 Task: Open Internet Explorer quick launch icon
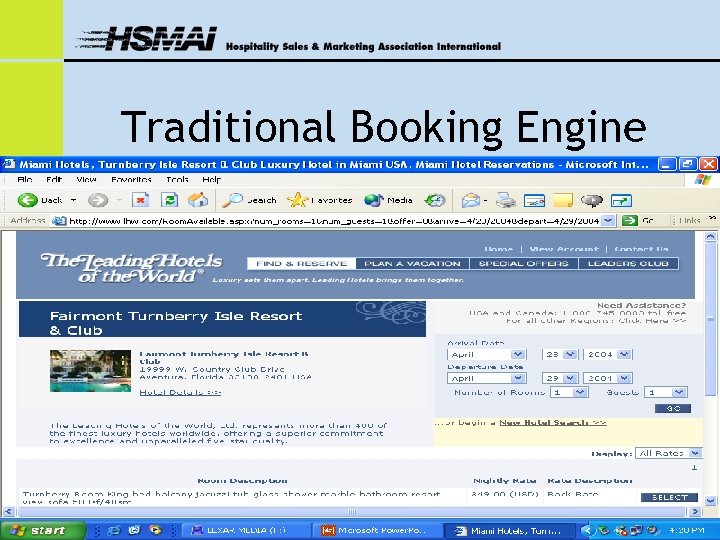113,530
